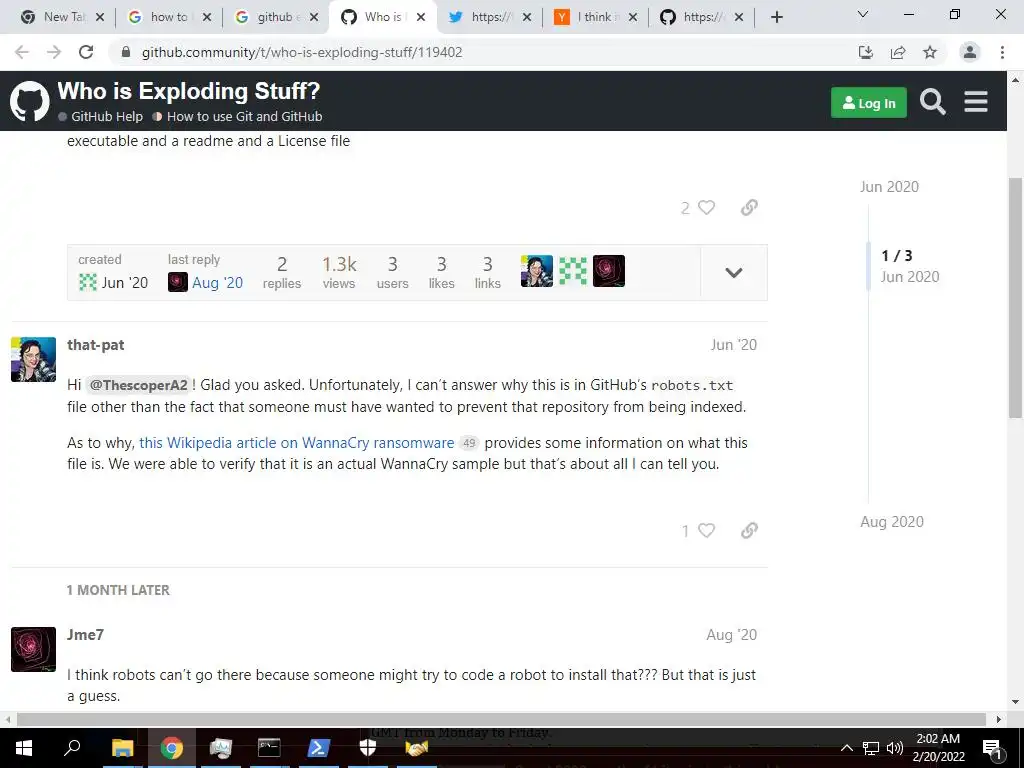Go back using the browser back arrow
1024x768 pixels.
click(22, 52)
